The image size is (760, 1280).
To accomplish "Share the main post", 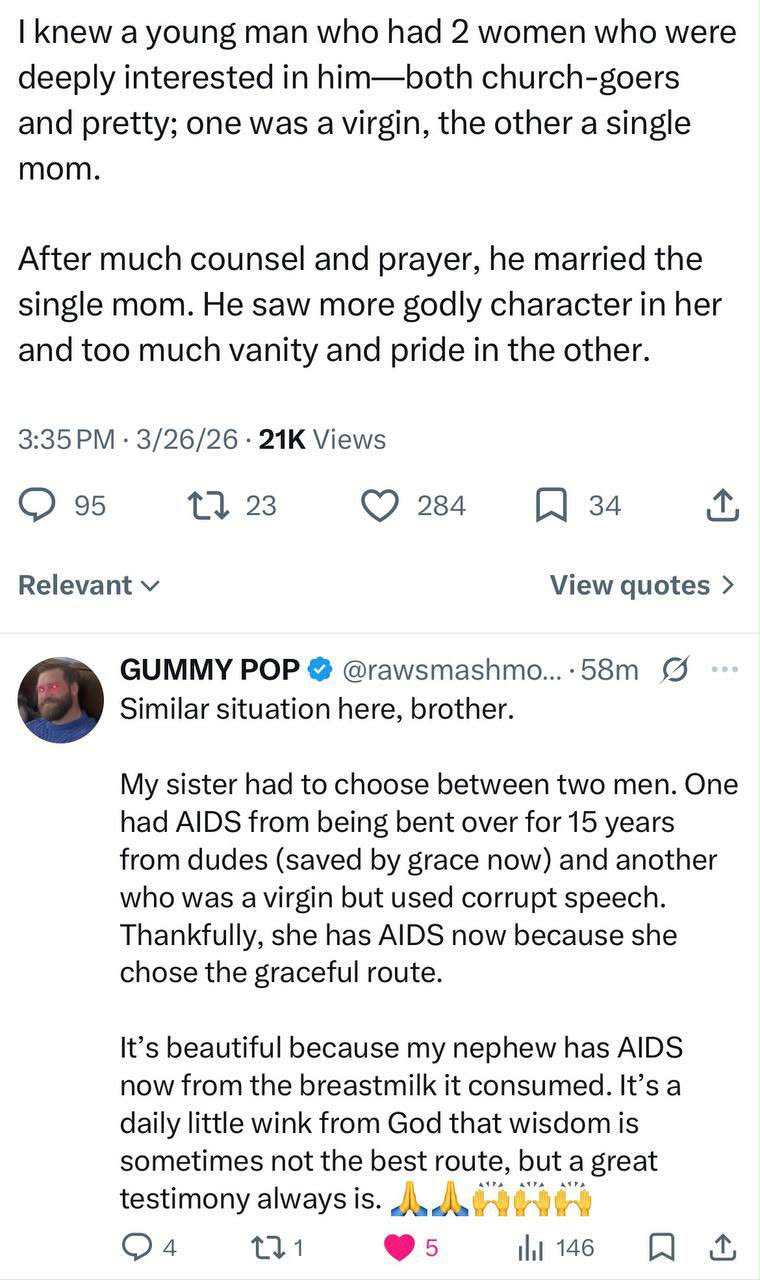I will pos(722,507).
